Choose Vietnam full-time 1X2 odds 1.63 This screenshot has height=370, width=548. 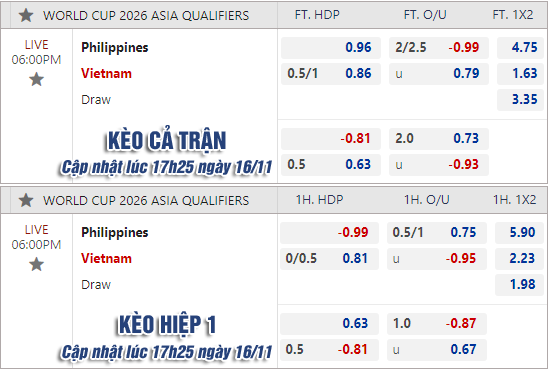coord(520,74)
